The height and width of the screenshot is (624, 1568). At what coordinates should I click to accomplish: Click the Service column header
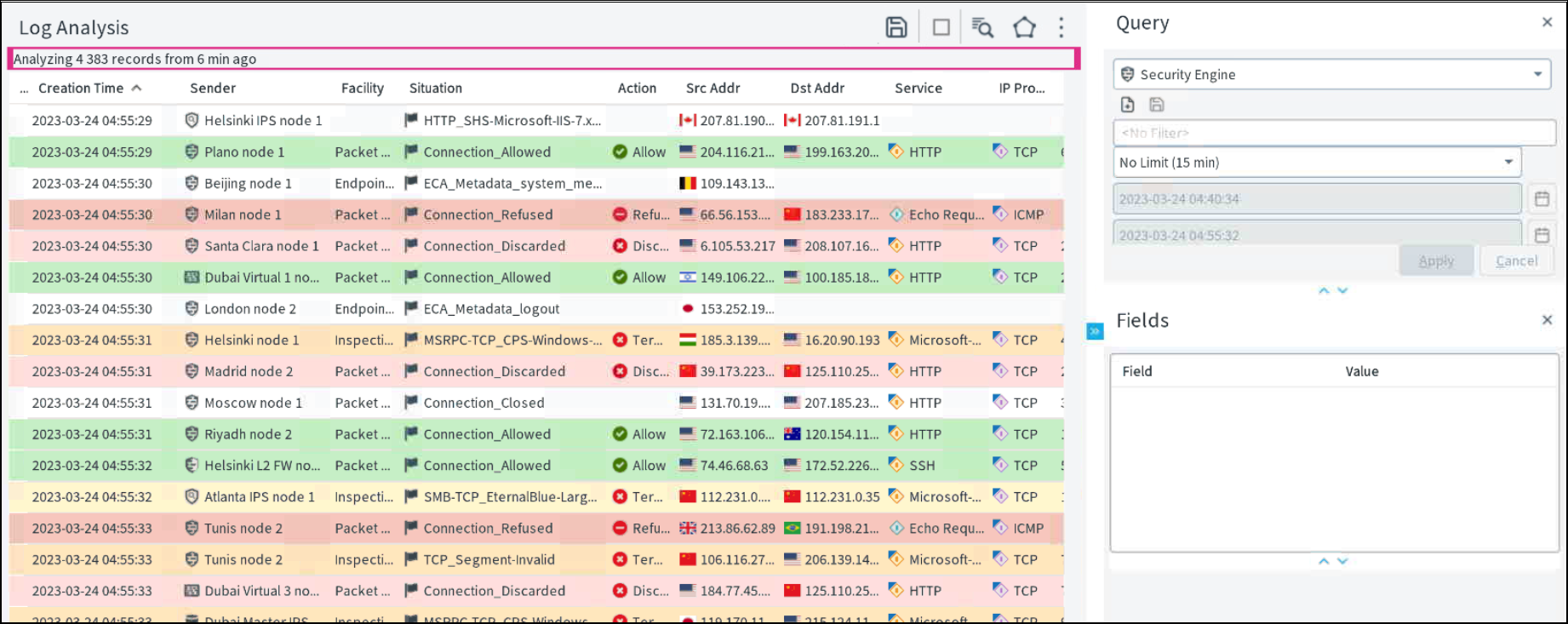[918, 88]
